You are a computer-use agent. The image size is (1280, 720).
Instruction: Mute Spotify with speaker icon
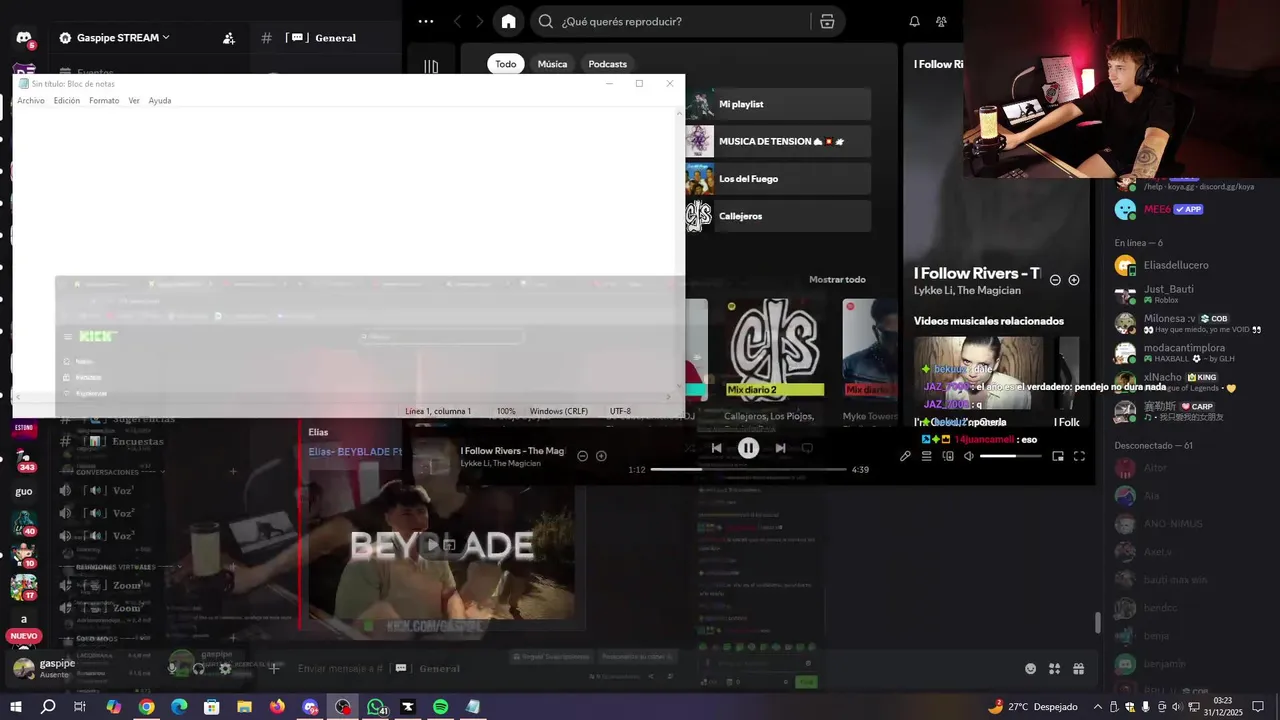point(968,456)
